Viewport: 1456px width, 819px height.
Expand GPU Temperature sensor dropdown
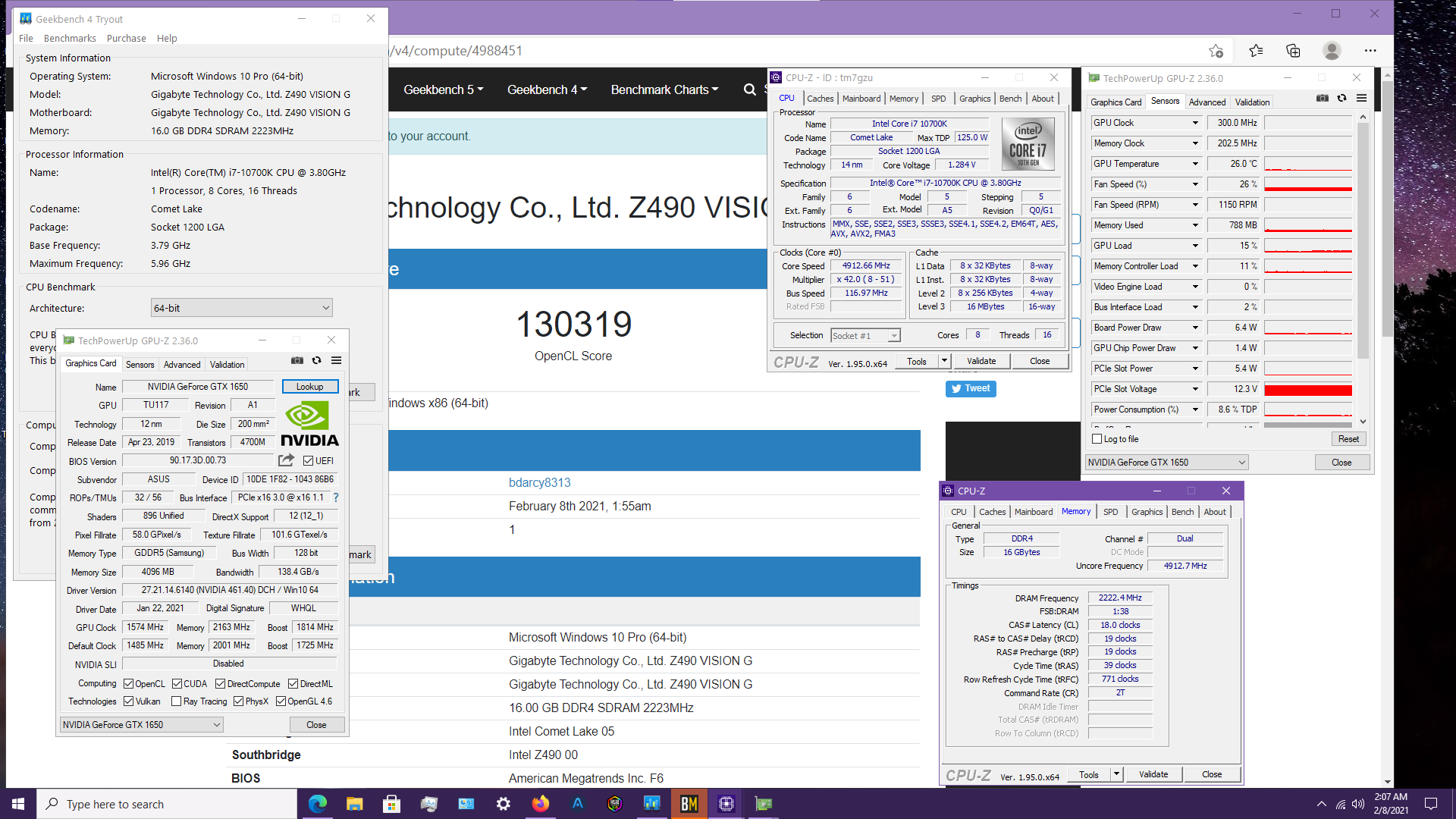1195,164
